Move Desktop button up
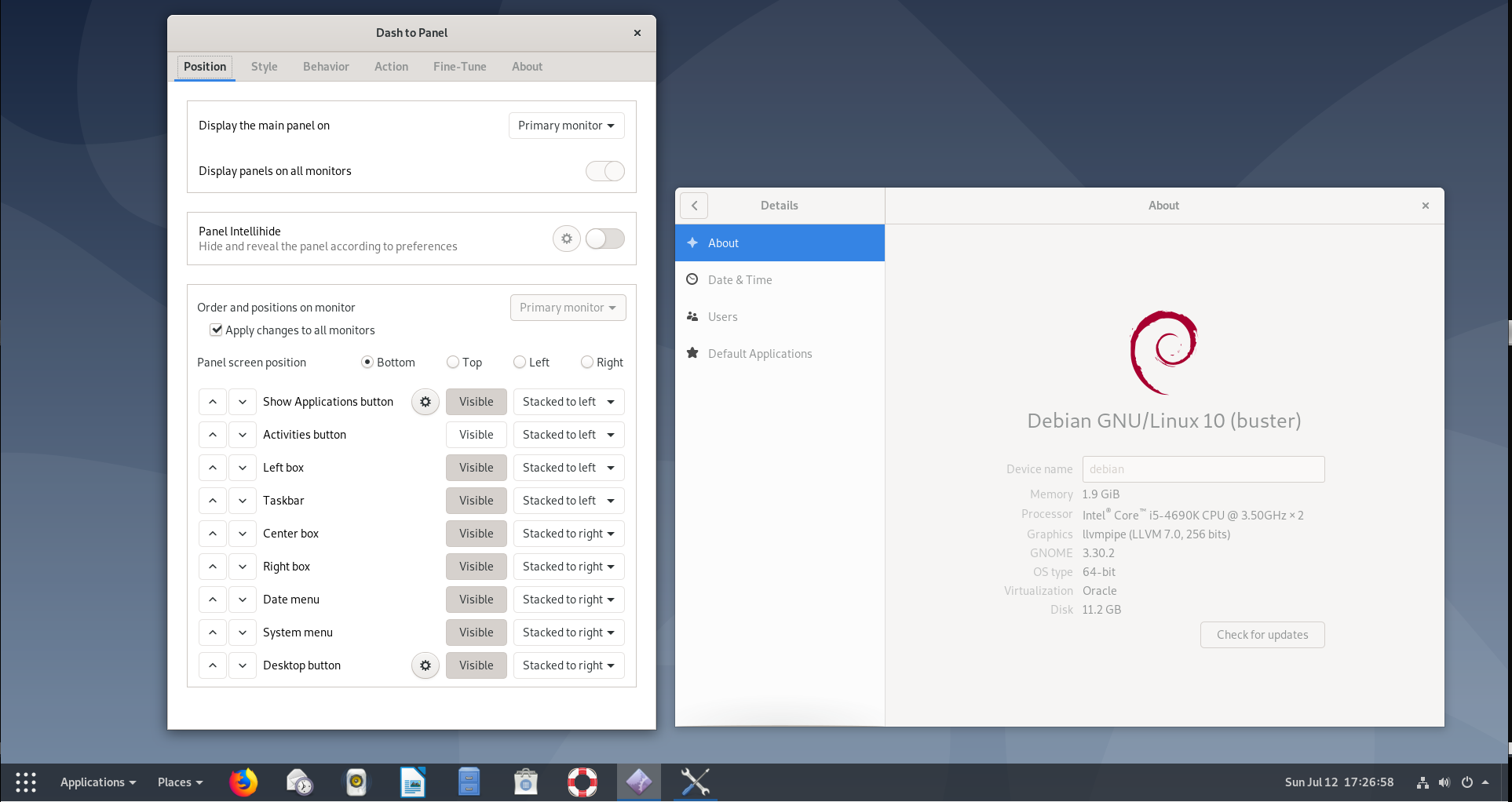 [x=213, y=665]
